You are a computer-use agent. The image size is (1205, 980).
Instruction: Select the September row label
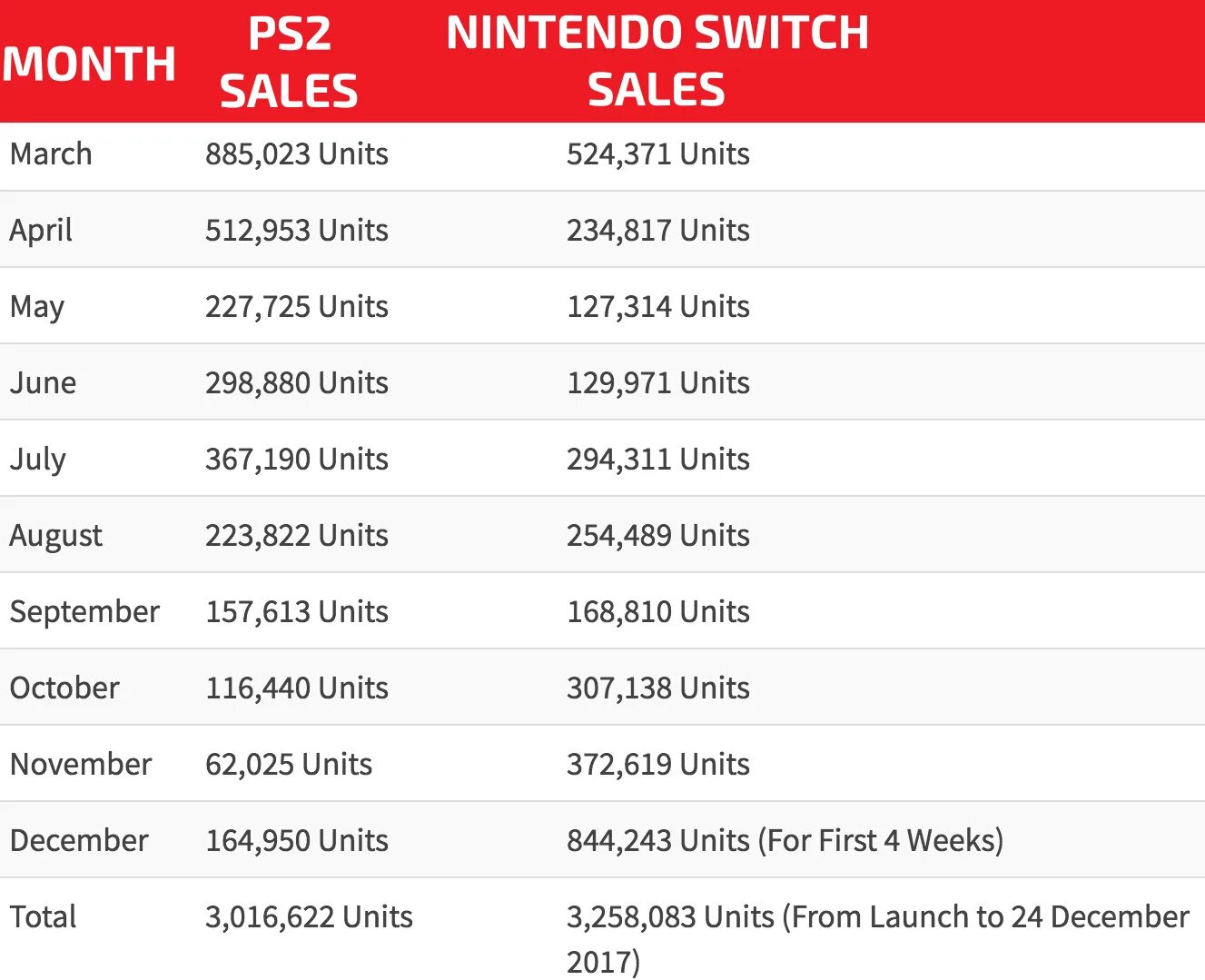[x=84, y=612]
